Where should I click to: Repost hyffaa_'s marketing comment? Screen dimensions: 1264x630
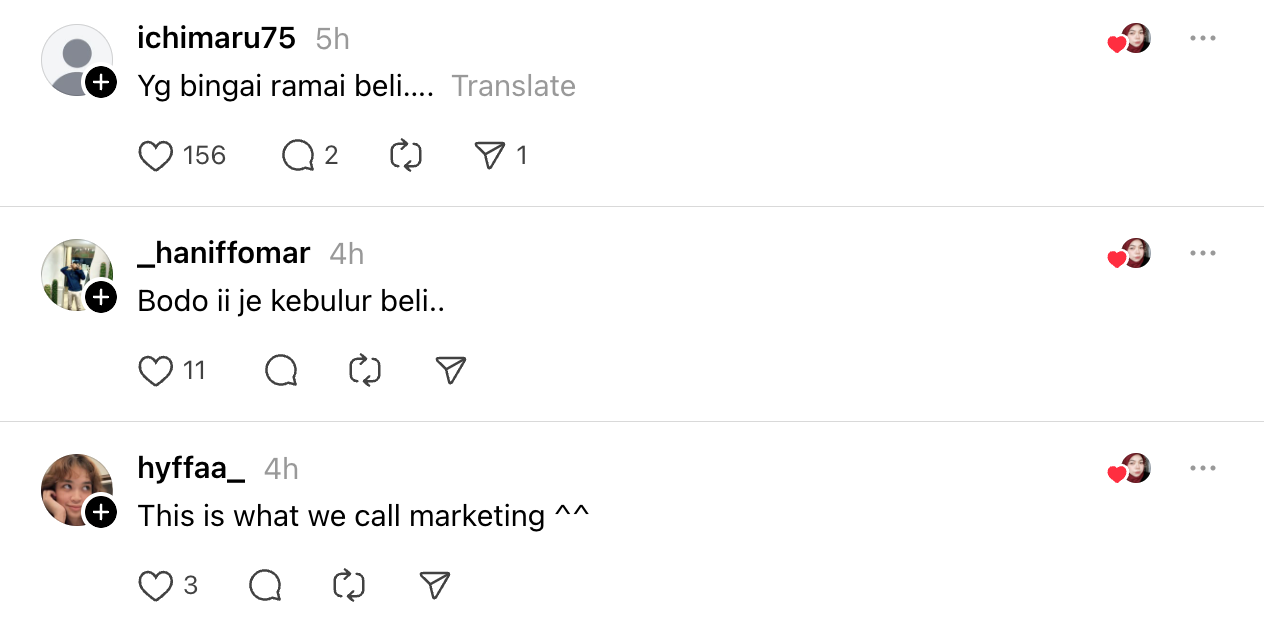[x=348, y=586]
